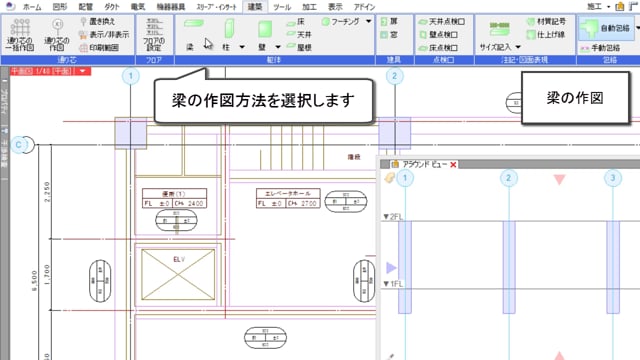Image resolution: width=640 pixels, height=360 pixels.
Task: Click the 1,700 dimension text
Action: point(47,274)
